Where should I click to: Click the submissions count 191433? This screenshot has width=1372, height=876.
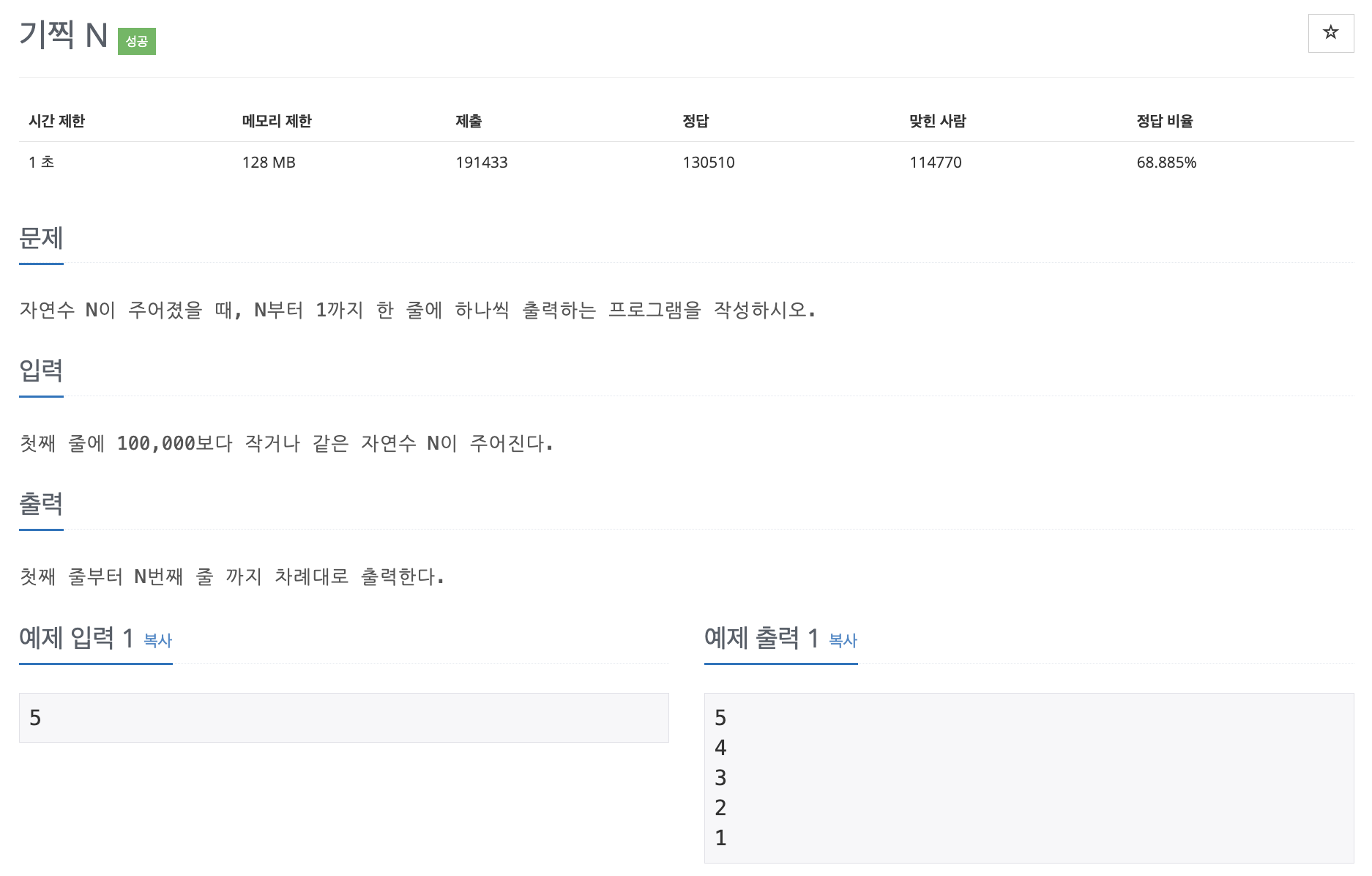482,162
